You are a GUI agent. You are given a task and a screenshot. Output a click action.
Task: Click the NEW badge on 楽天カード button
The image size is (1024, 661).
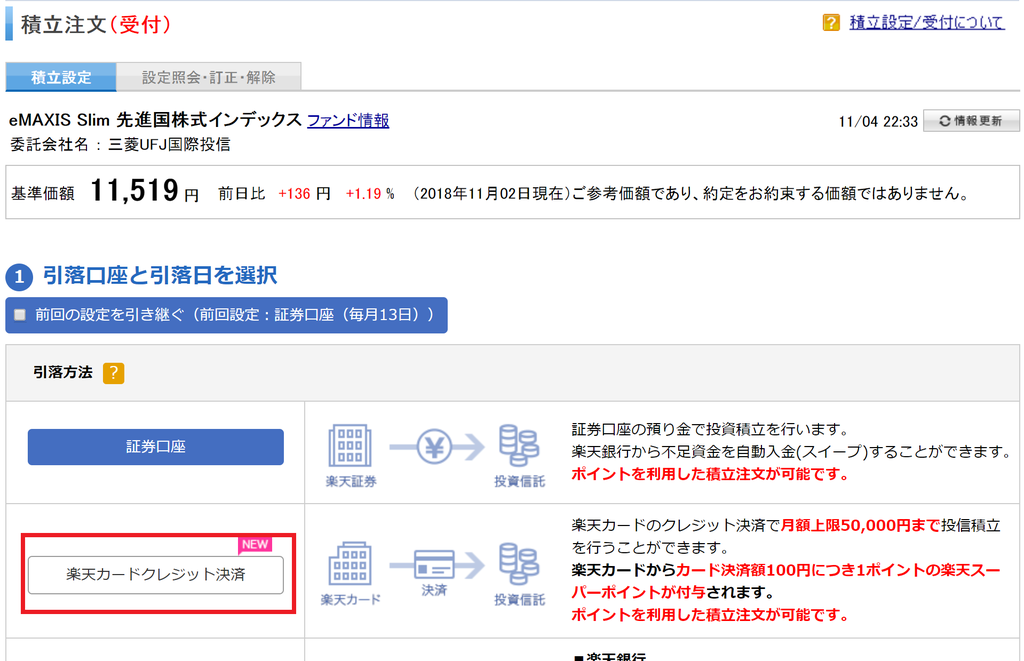(x=255, y=545)
